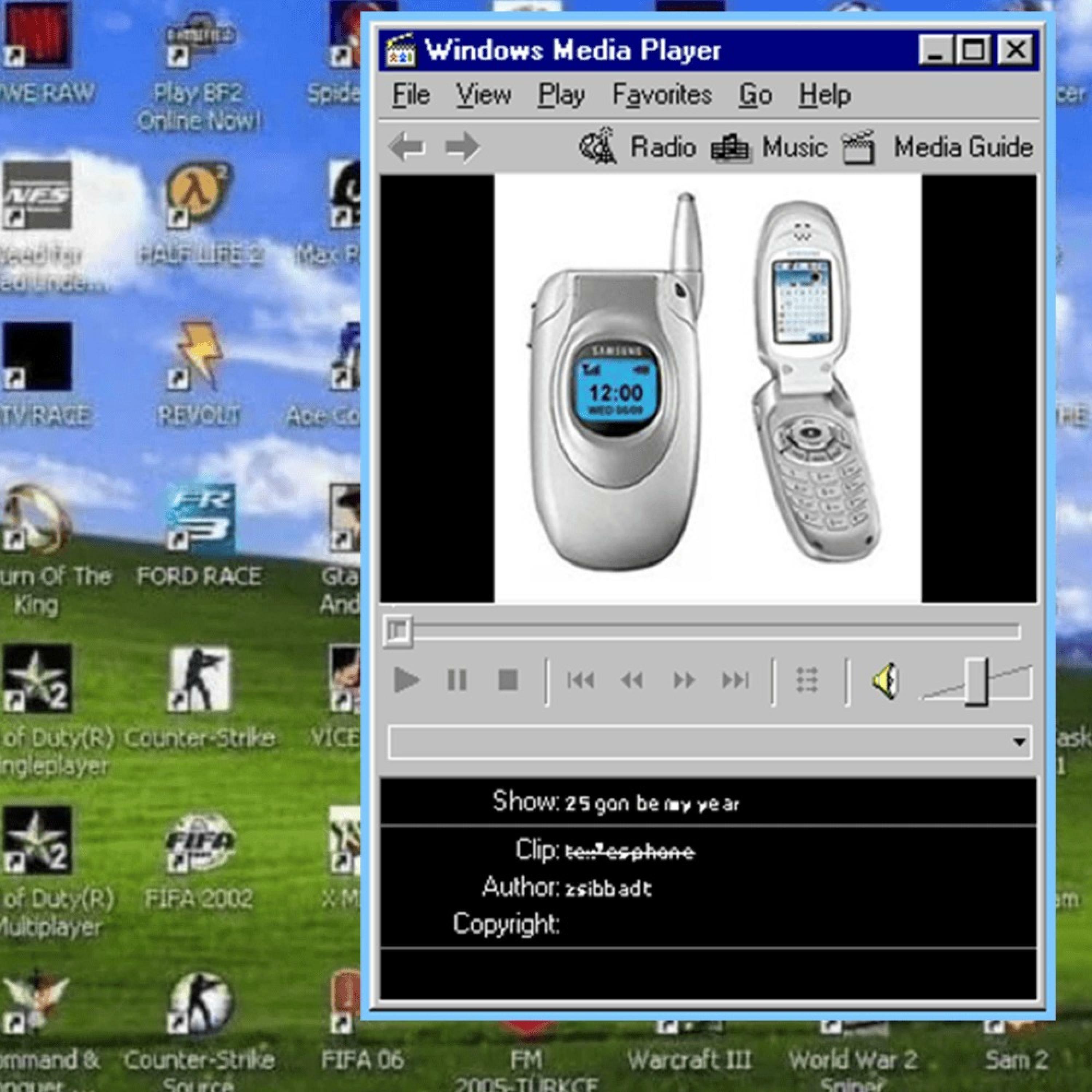1092x1092 pixels.
Task: Click the preview playlist icon
Action: [807, 680]
